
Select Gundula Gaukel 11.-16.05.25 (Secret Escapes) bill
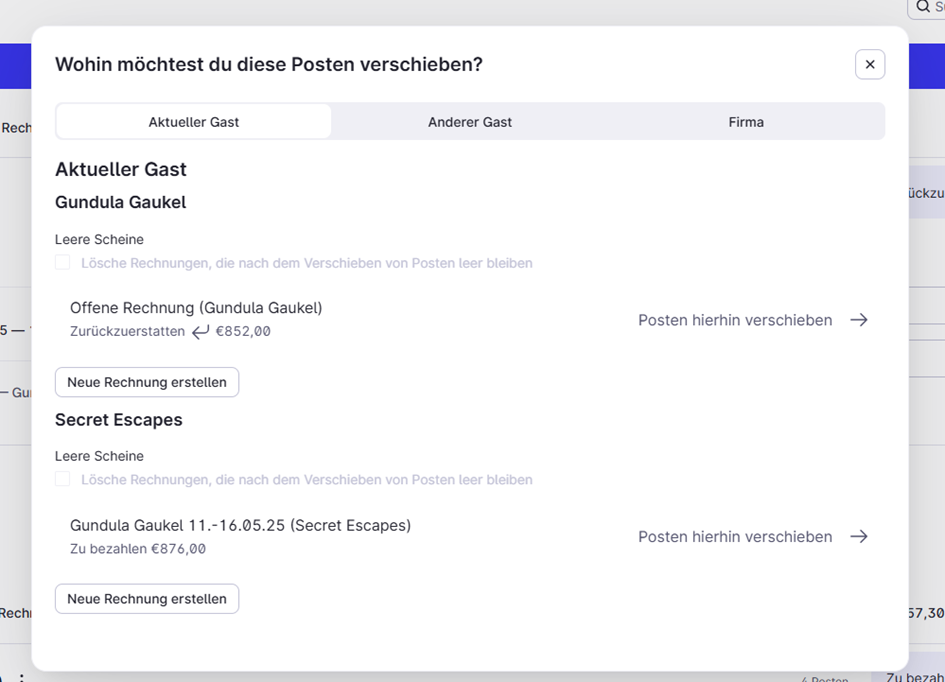pyautogui.click(x=240, y=525)
